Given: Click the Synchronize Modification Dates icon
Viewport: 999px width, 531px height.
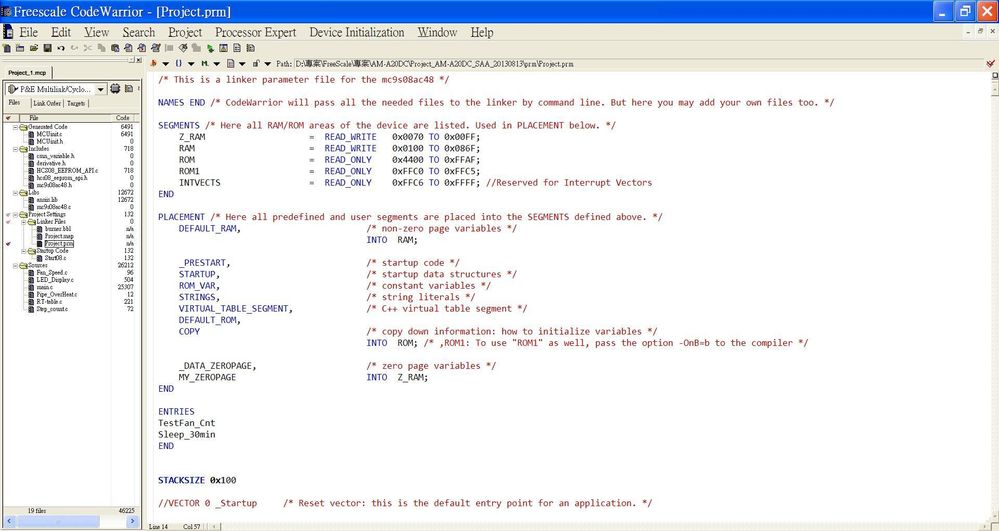Looking at the screenshot, I should (129, 89).
